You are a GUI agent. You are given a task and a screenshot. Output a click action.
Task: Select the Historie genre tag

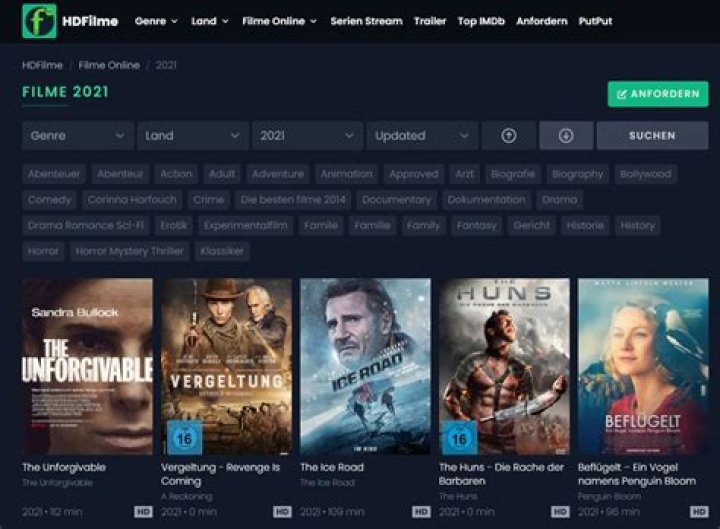pyautogui.click(x=585, y=225)
